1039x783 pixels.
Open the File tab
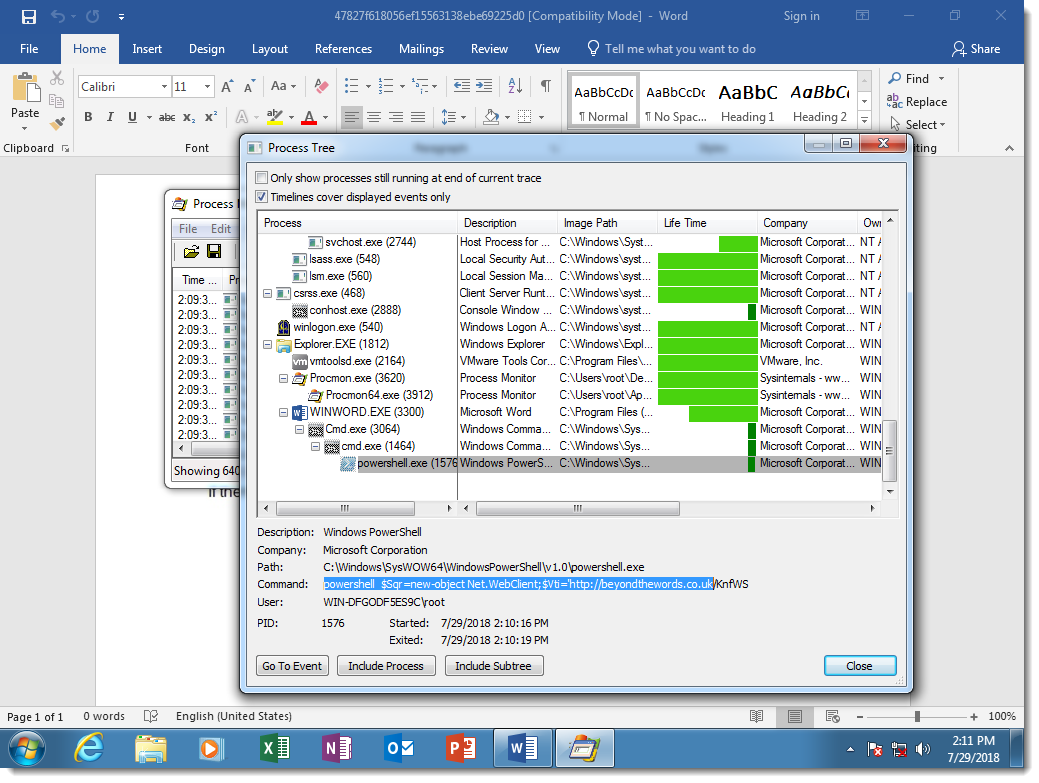coord(29,49)
